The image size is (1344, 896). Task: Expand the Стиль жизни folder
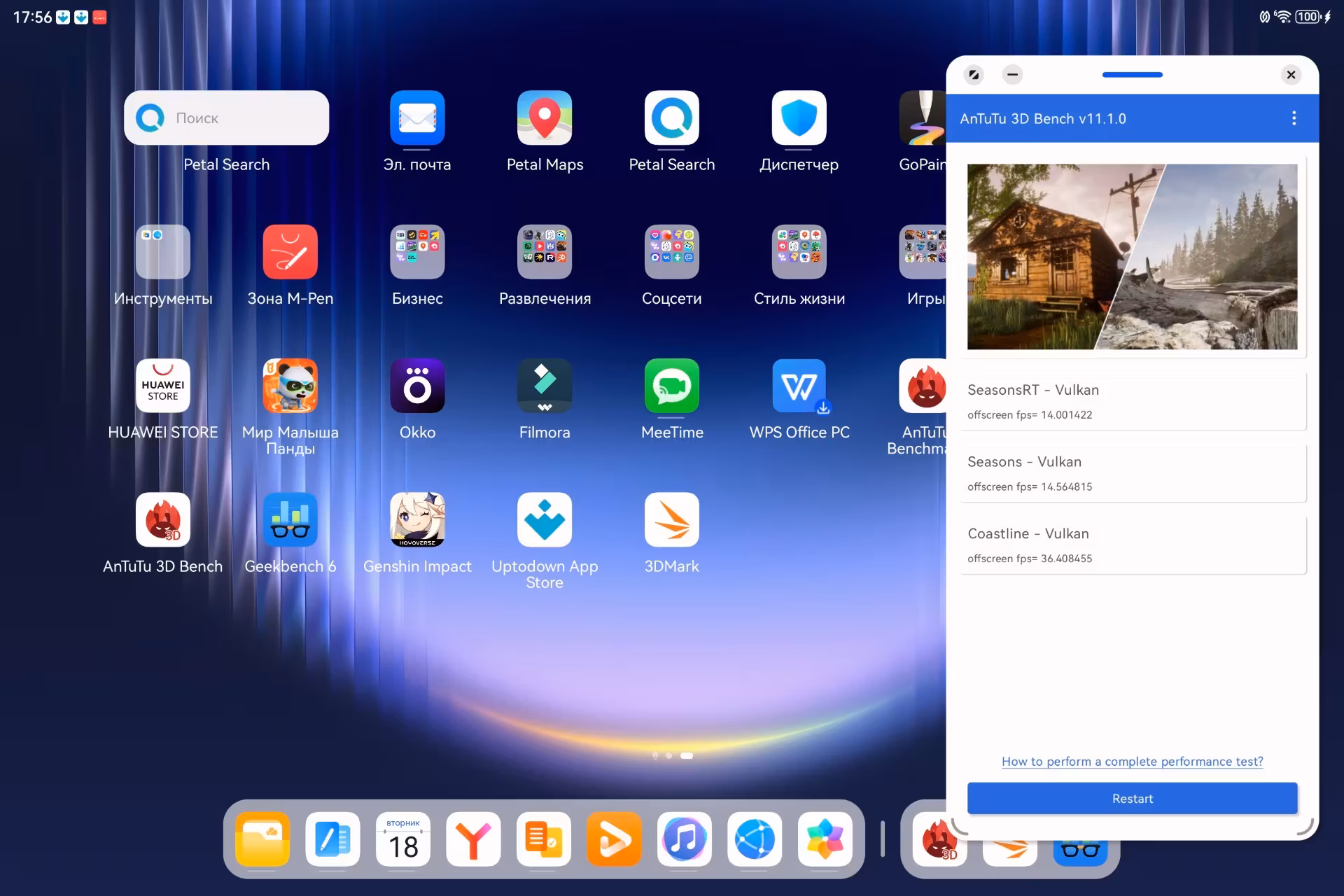click(x=799, y=252)
